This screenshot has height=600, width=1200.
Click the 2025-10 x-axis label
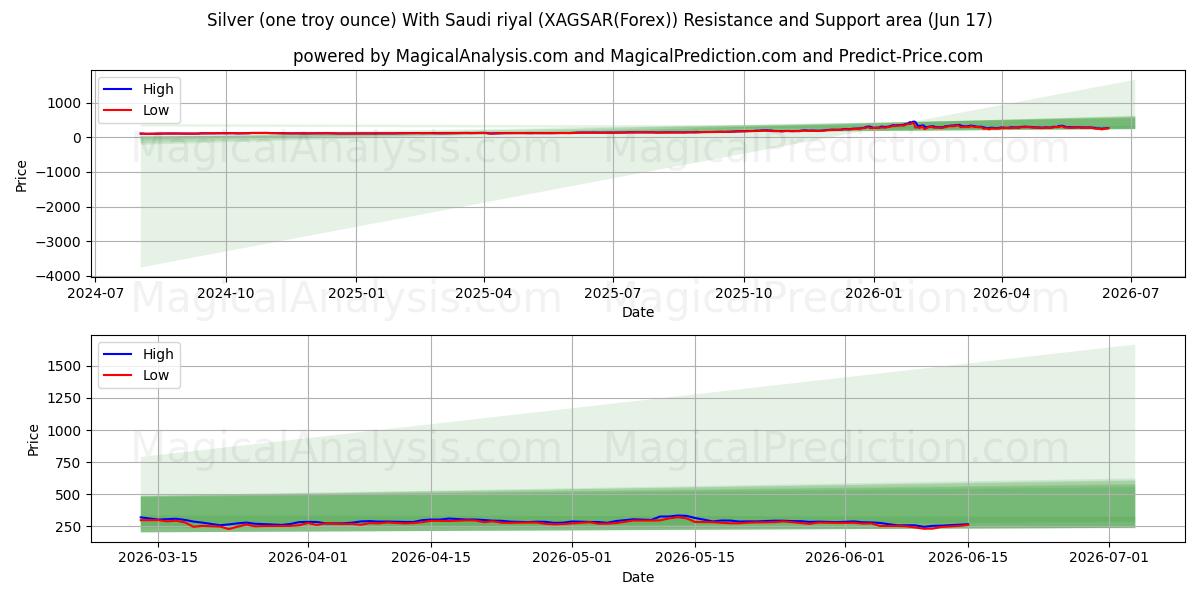pyautogui.click(x=743, y=294)
